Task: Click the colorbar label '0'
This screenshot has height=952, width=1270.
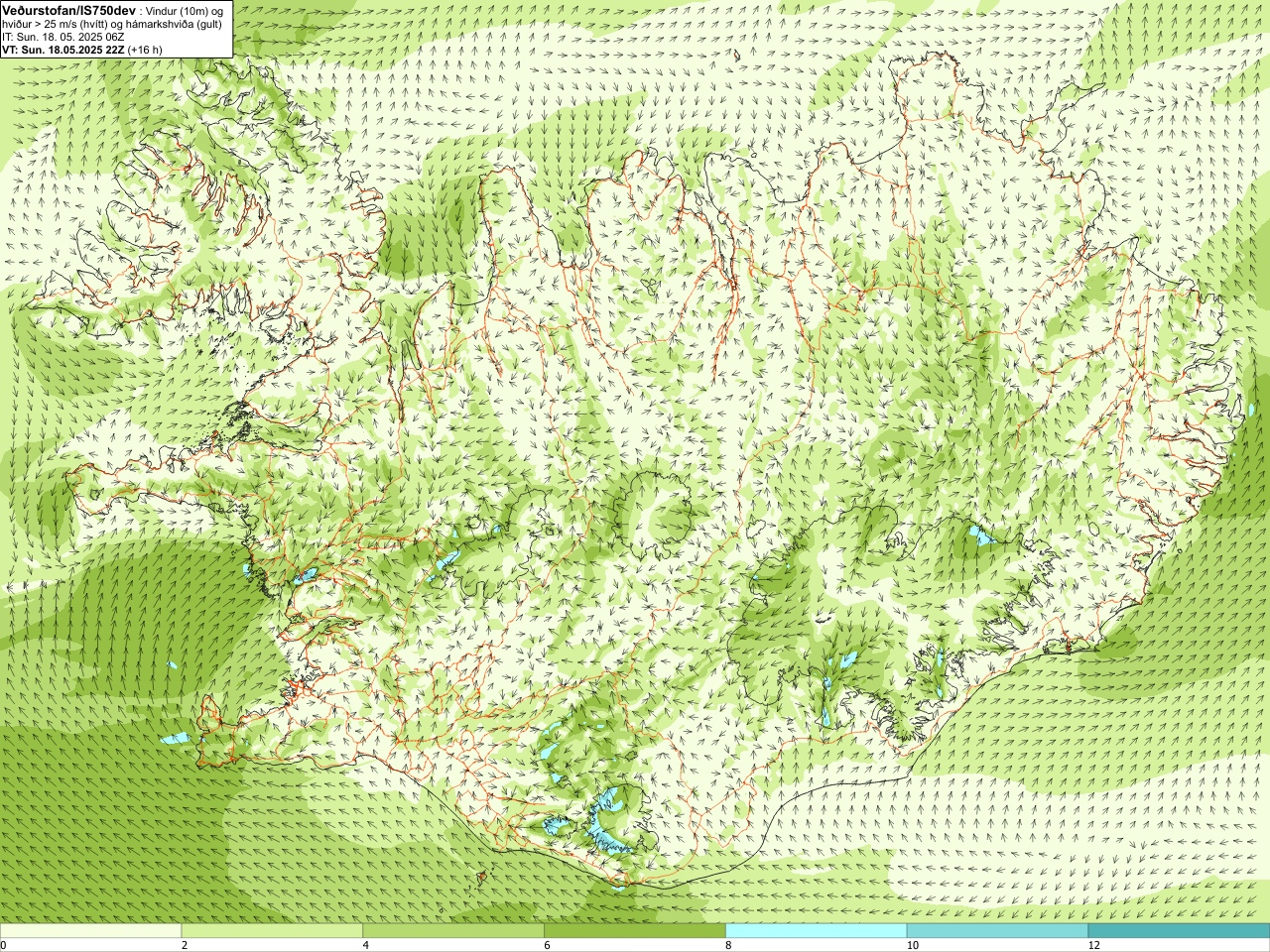Action: coord(4,945)
